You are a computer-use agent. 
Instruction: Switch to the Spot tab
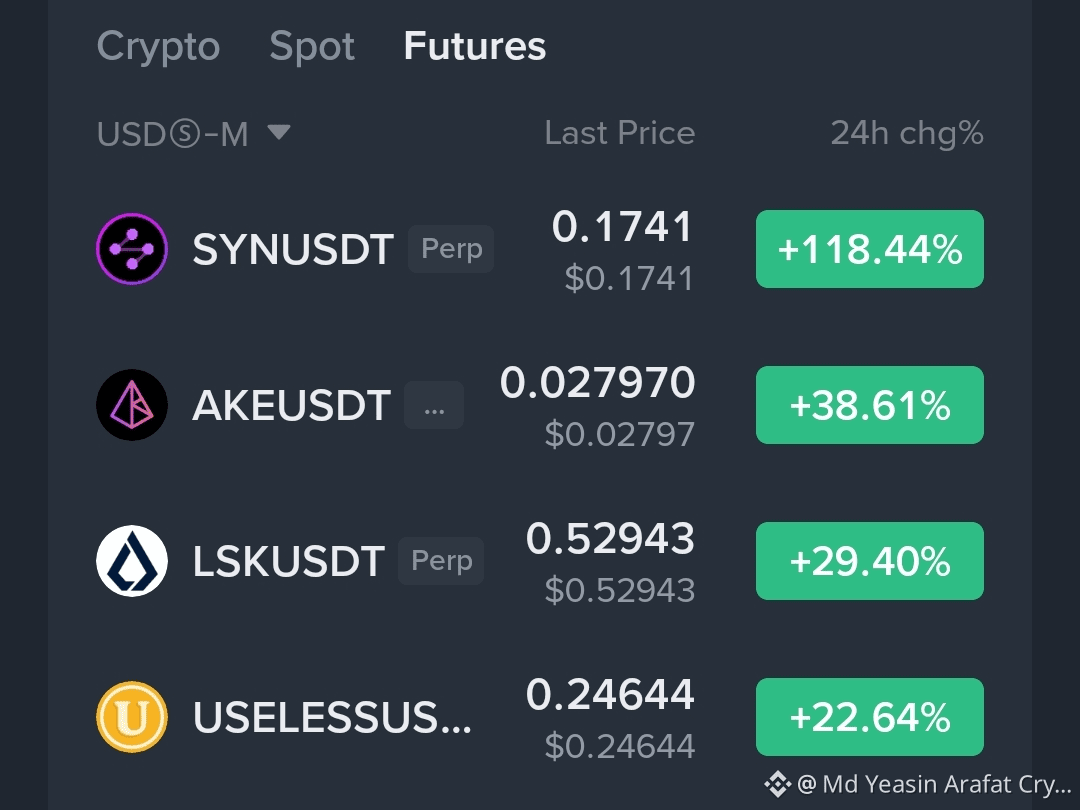click(x=312, y=47)
